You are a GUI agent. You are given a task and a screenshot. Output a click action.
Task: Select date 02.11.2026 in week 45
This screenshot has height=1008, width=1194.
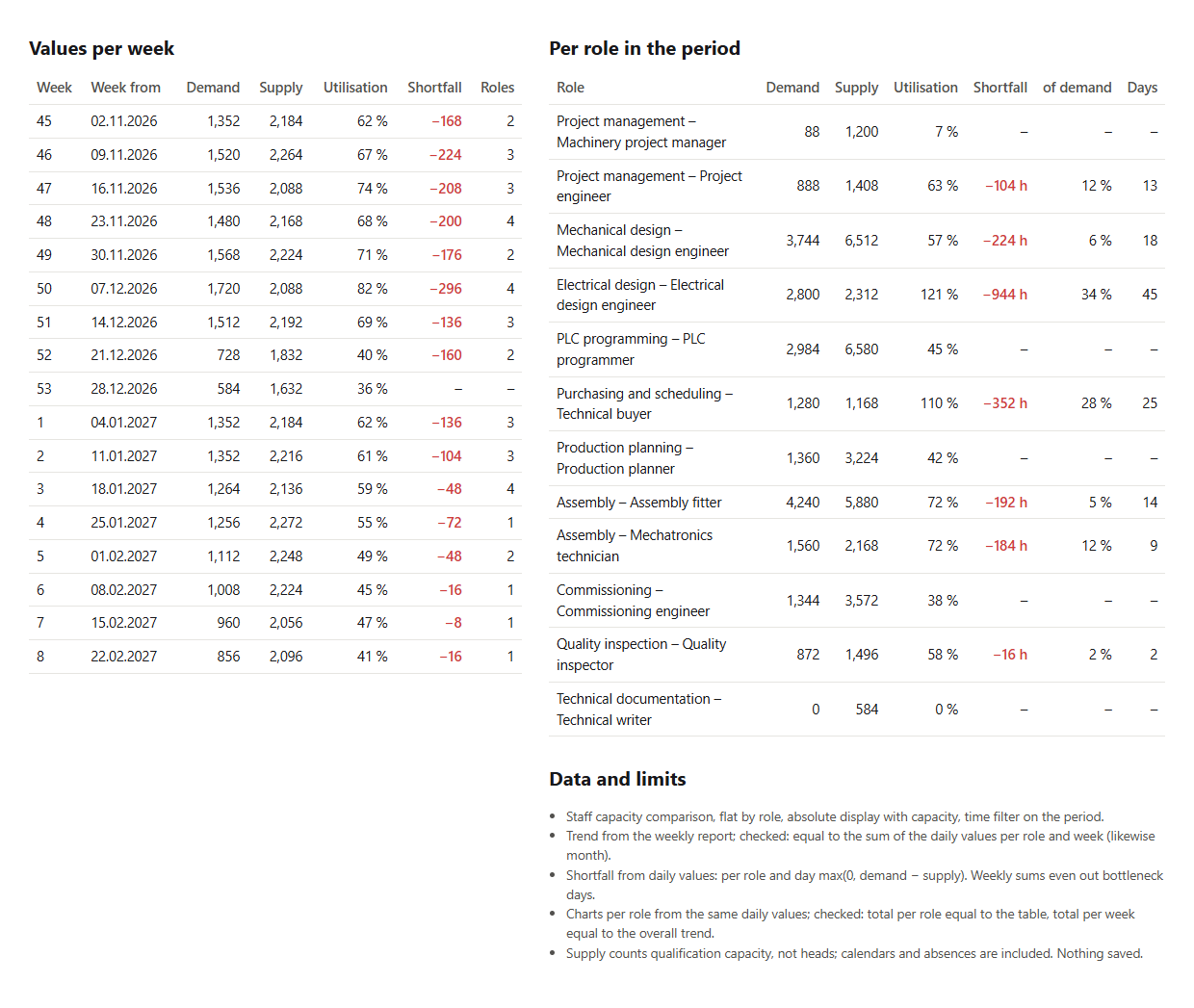124,121
